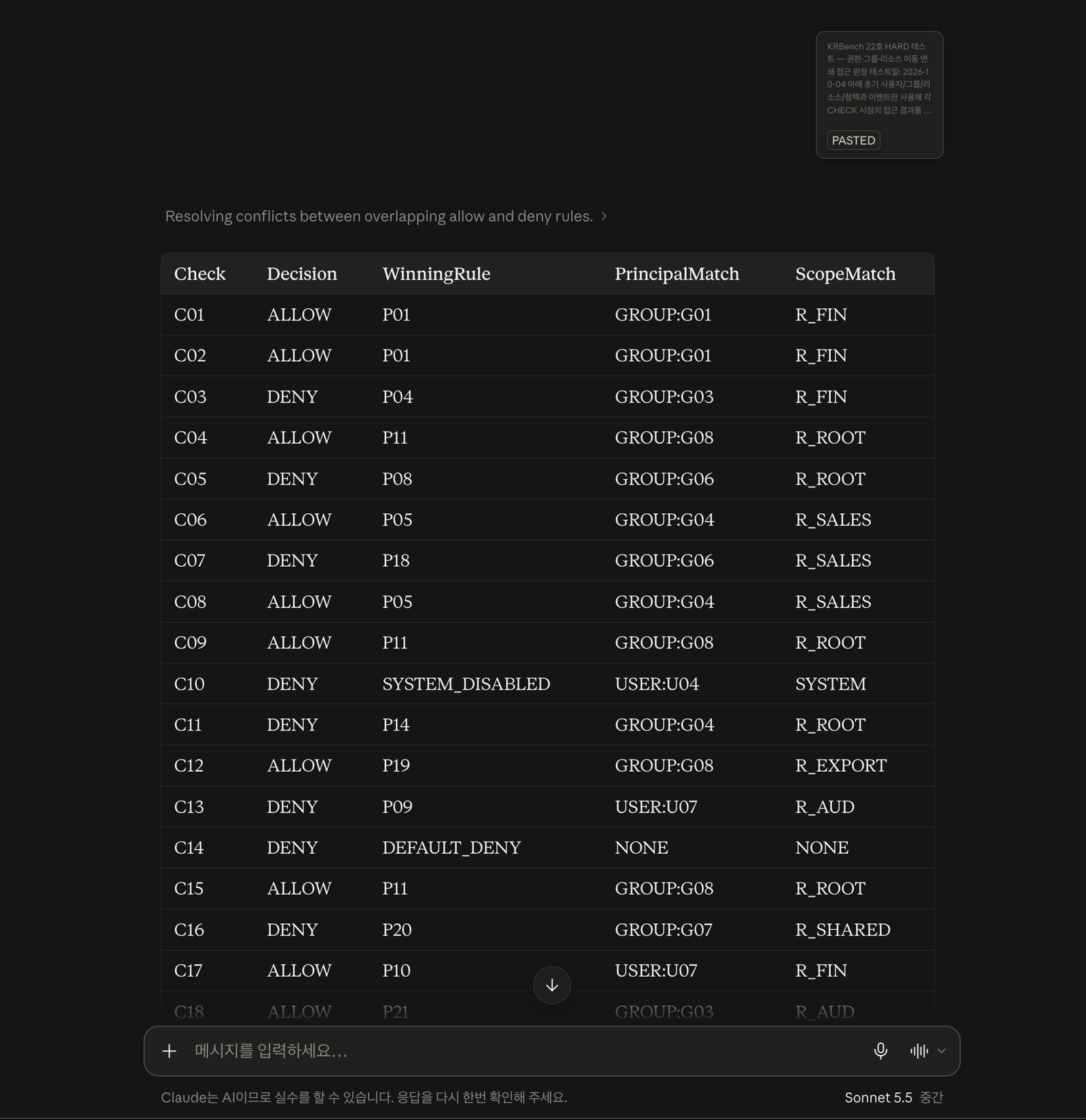Click P04 in row C03

tap(397, 396)
